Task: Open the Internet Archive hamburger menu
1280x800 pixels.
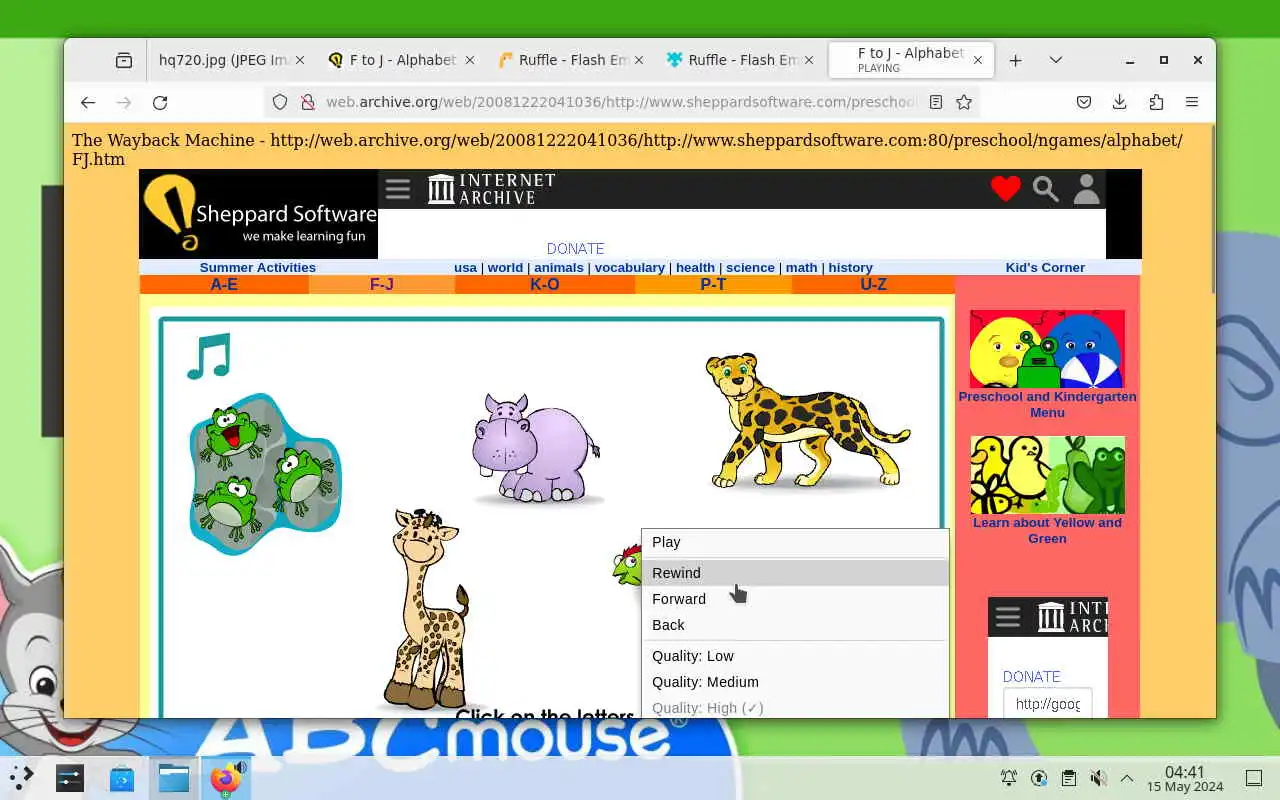Action: pos(398,189)
